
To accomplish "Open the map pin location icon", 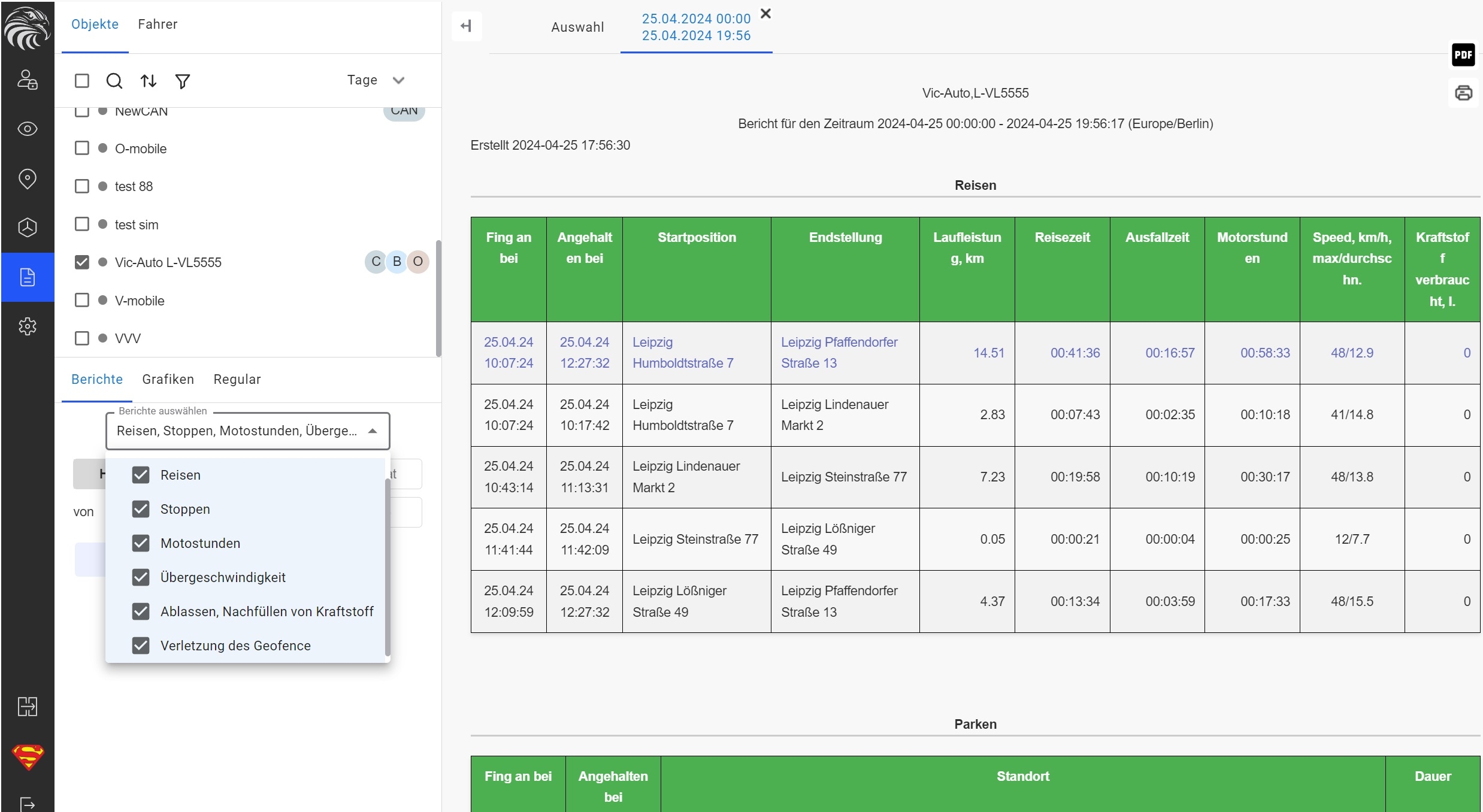I will click(28, 178).
